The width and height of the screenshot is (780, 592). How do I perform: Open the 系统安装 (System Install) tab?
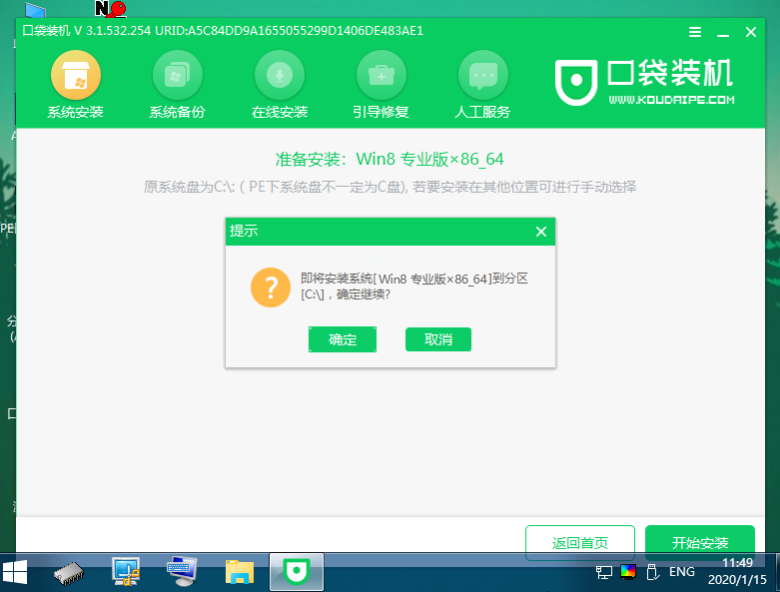(x=75, y=86)
